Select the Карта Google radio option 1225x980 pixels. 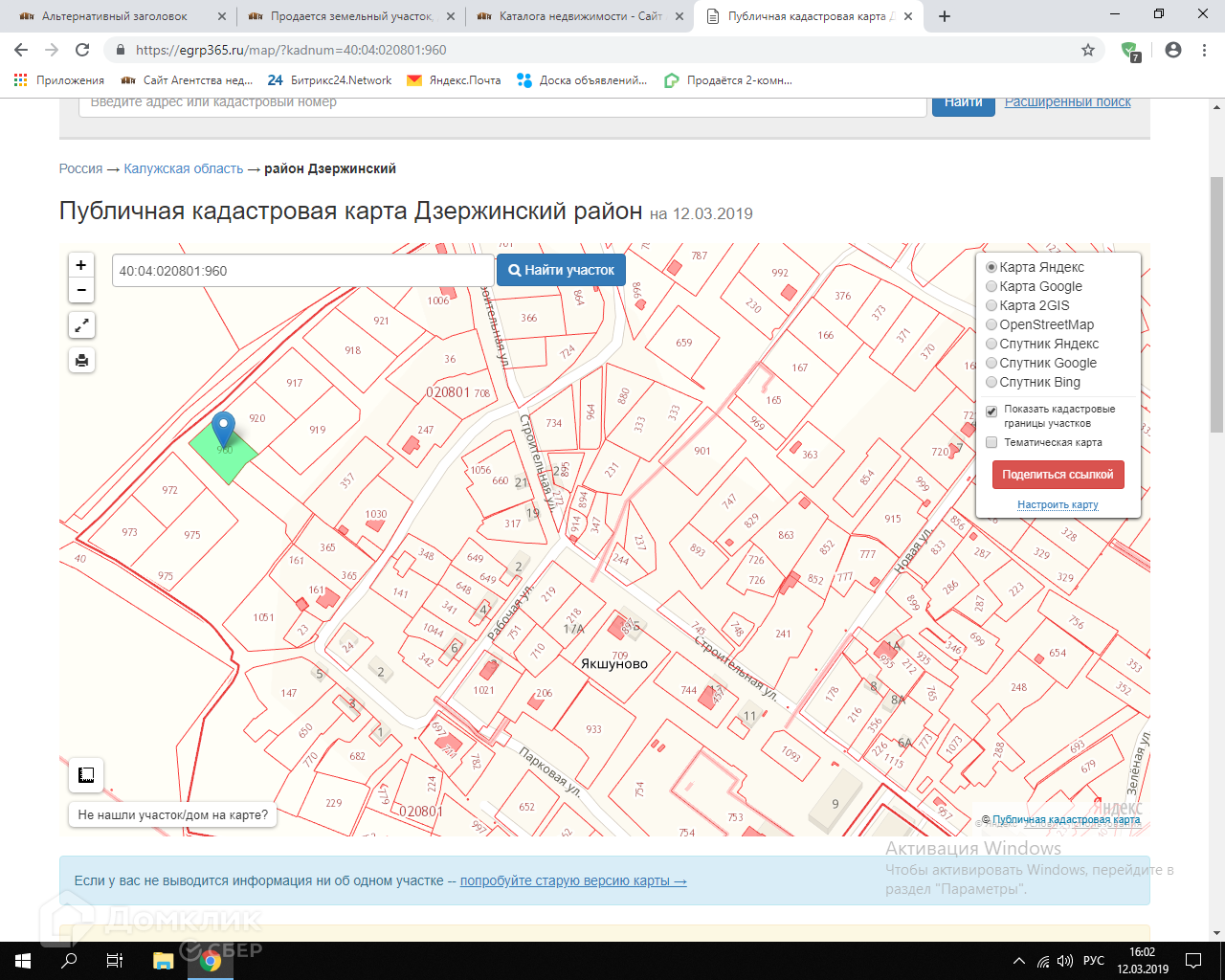pyautogui.click(x=991, y=286)
